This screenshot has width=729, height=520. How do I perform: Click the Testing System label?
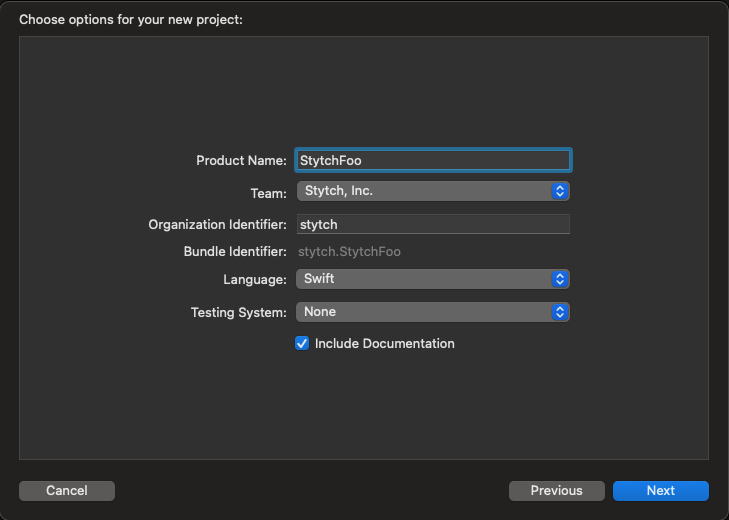pos(238,312)
